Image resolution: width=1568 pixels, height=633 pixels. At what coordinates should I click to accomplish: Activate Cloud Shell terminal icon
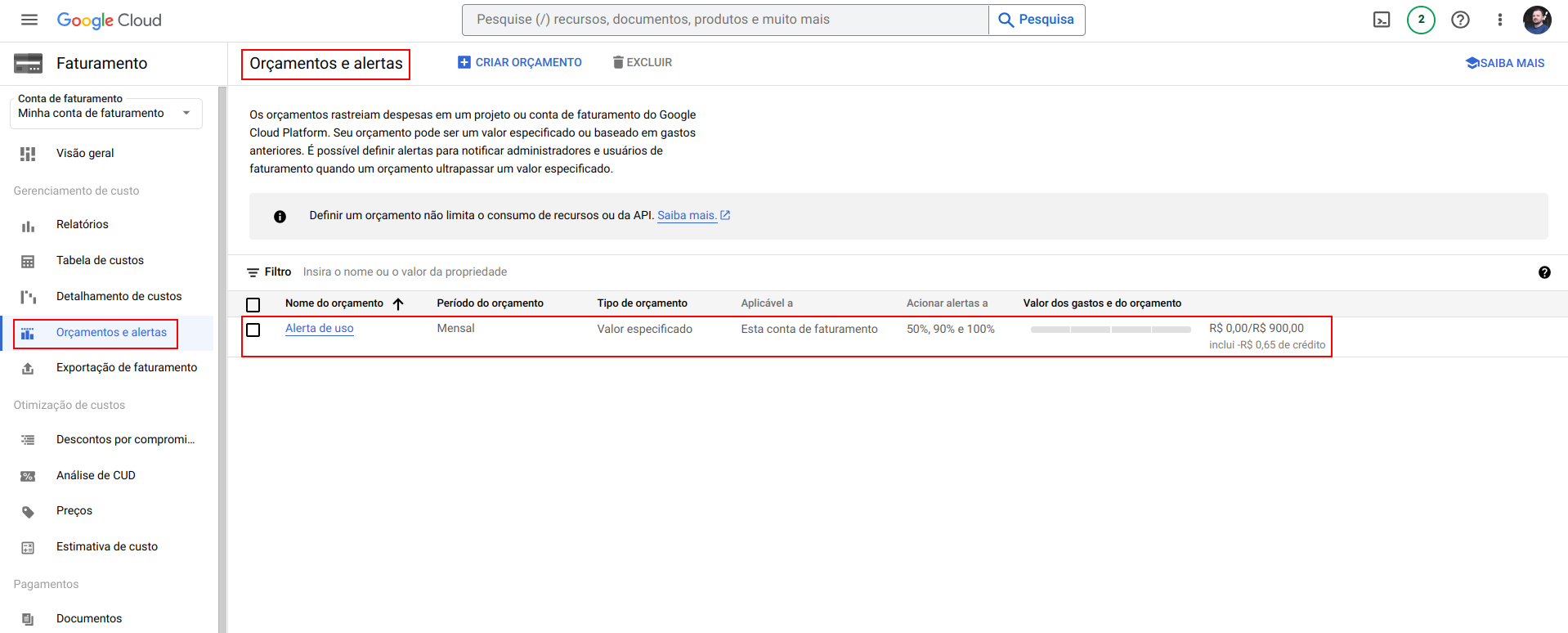[x=1381, y=20]
